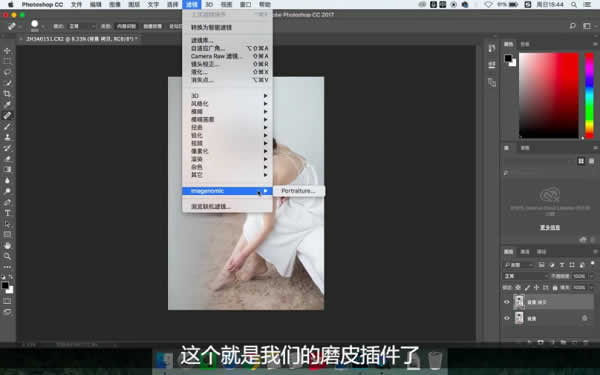Select the Dodge tool
600x375 pixels.
point(7,191)
